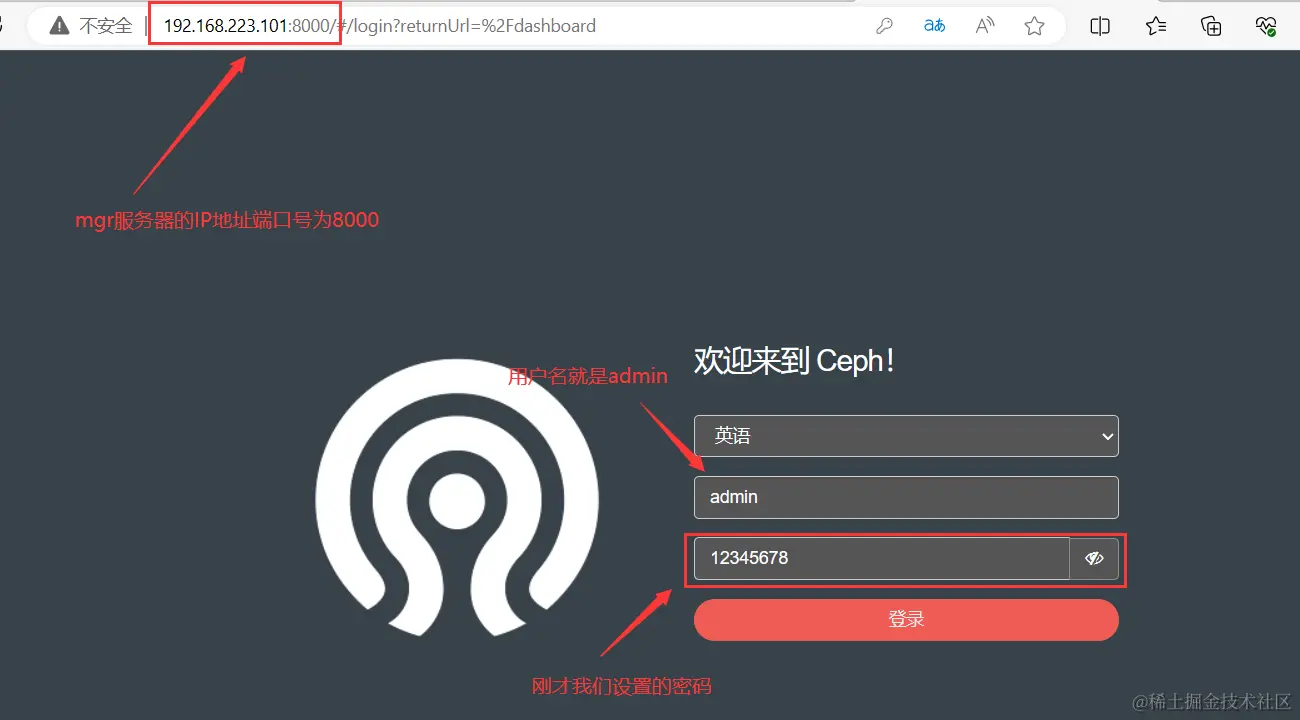Click the password field showing 12345678
1300x720 pixels.
point(882,559)
